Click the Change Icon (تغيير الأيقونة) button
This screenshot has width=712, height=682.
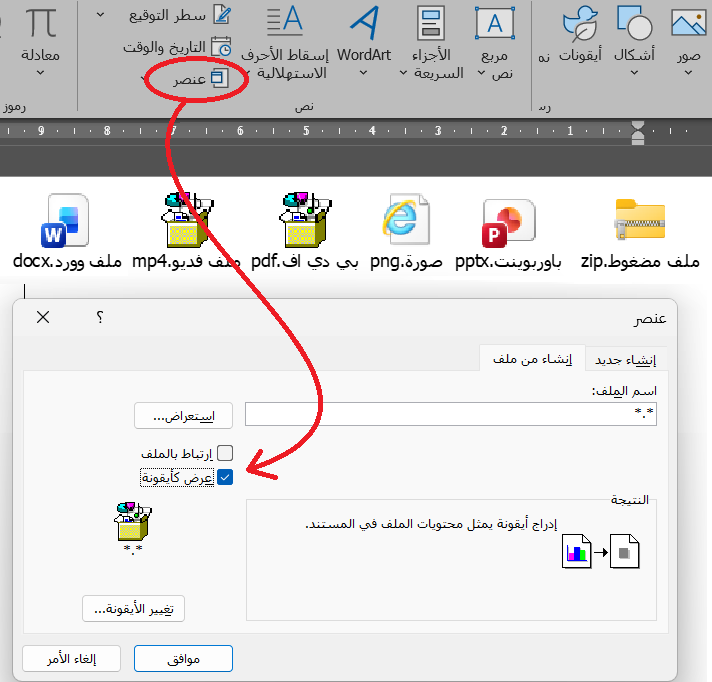tap(134, 608)
